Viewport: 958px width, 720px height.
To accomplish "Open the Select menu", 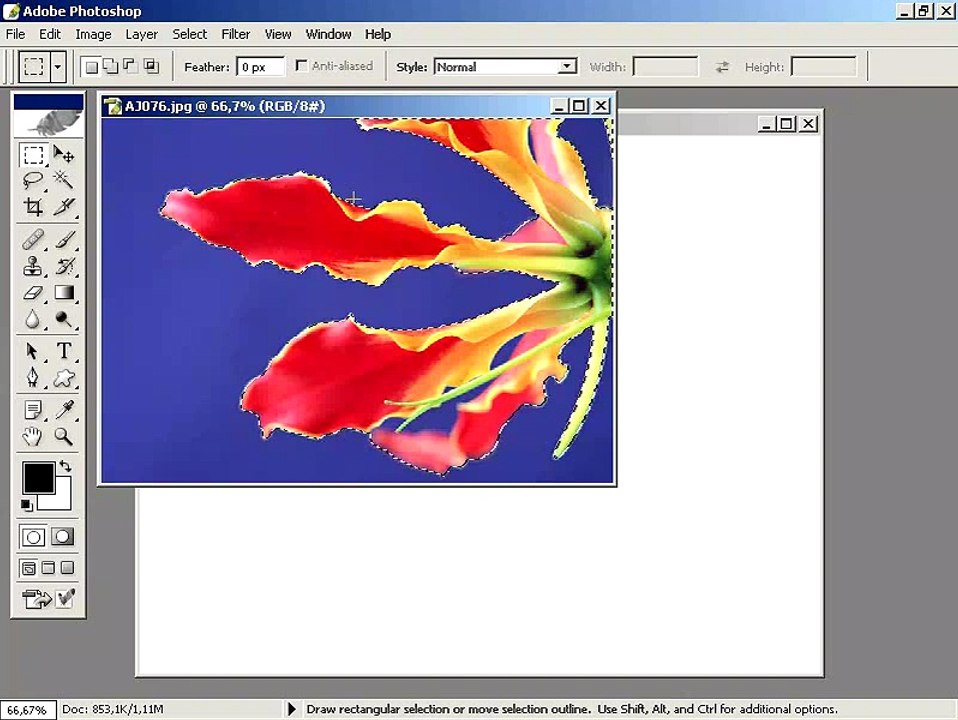I will 189,34.
